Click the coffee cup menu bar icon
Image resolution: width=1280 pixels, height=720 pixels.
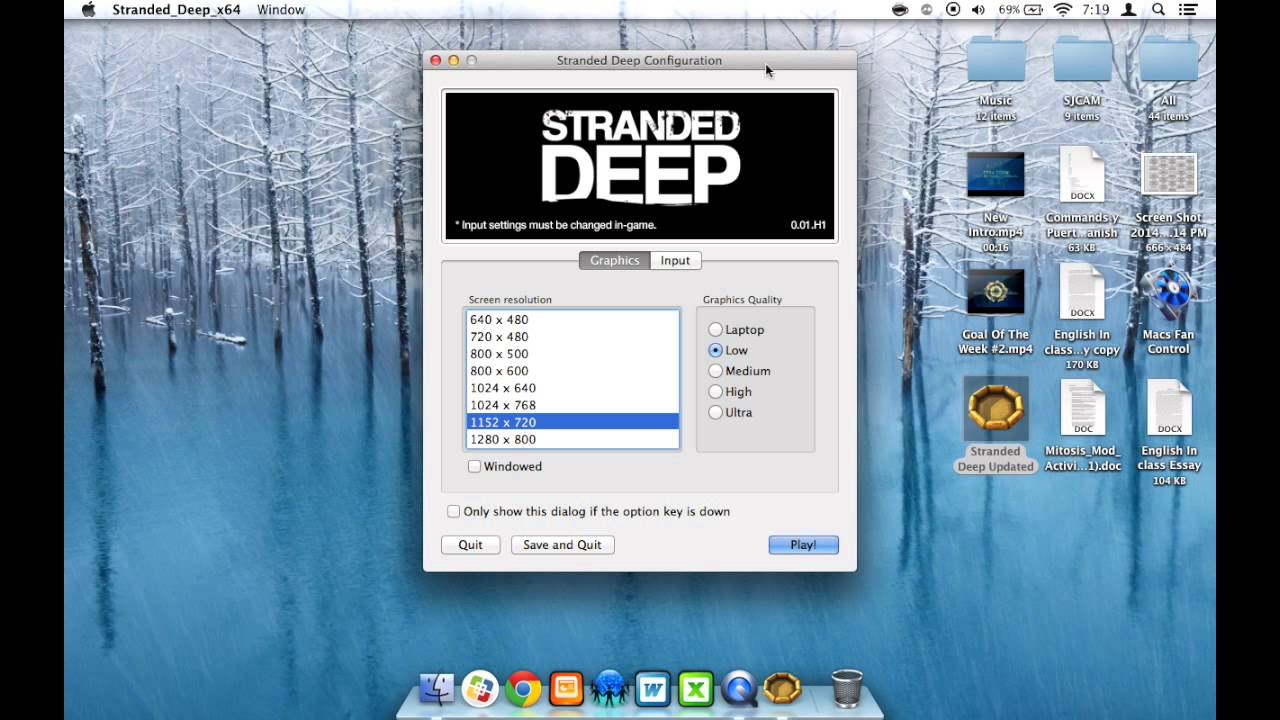coord(900,10)
